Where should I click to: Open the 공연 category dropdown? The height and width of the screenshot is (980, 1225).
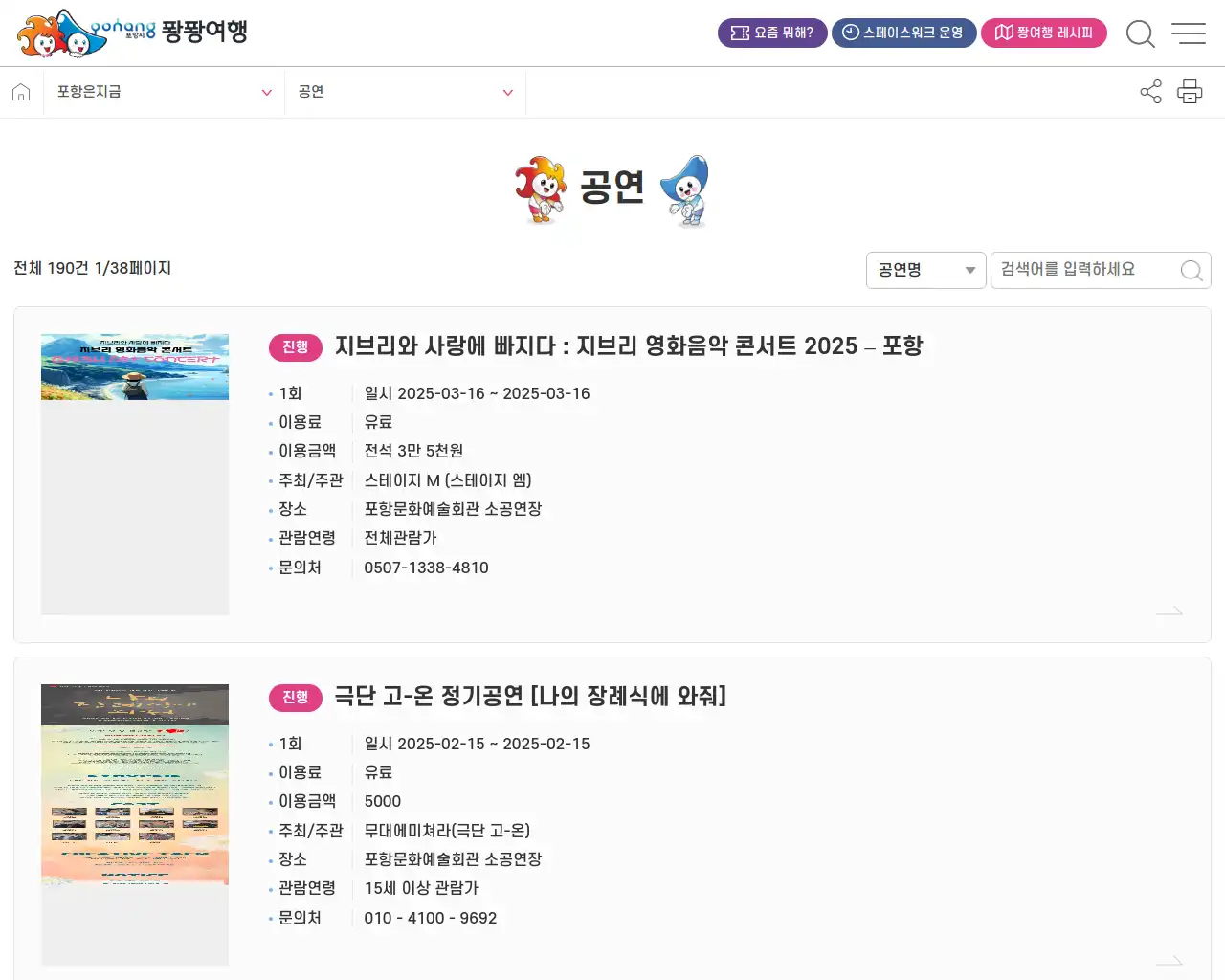point(405,92)
